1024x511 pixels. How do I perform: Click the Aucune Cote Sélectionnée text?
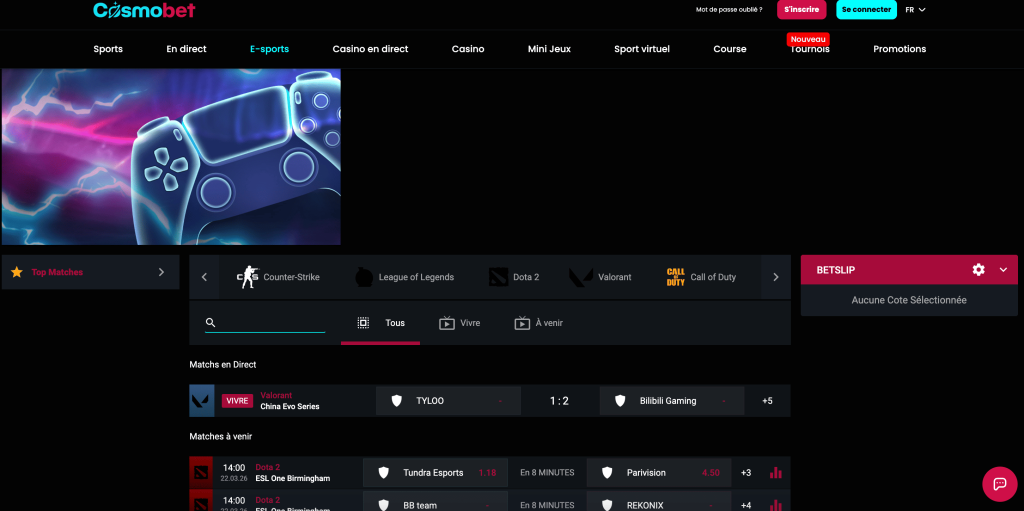coord(909,300)
